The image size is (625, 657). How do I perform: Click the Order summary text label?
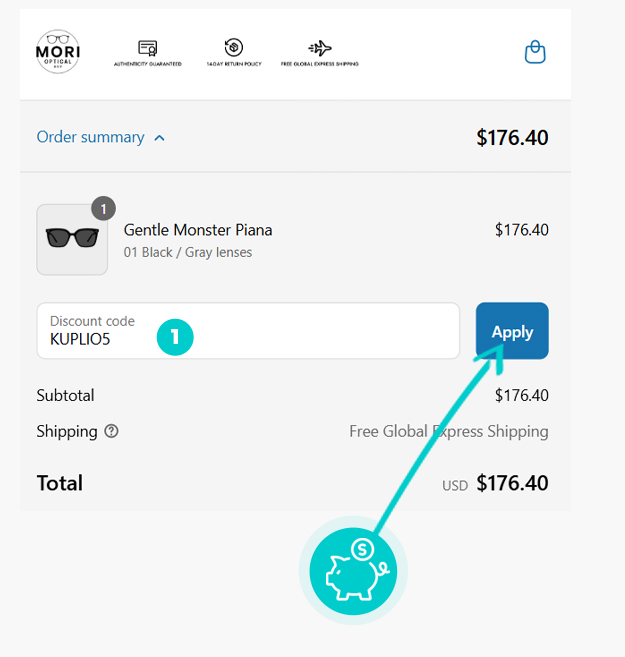point(90,137)
